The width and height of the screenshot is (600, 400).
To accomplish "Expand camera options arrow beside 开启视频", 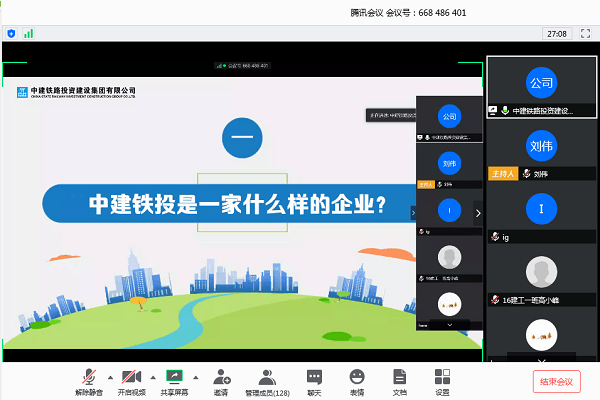I will coord(152,377).
